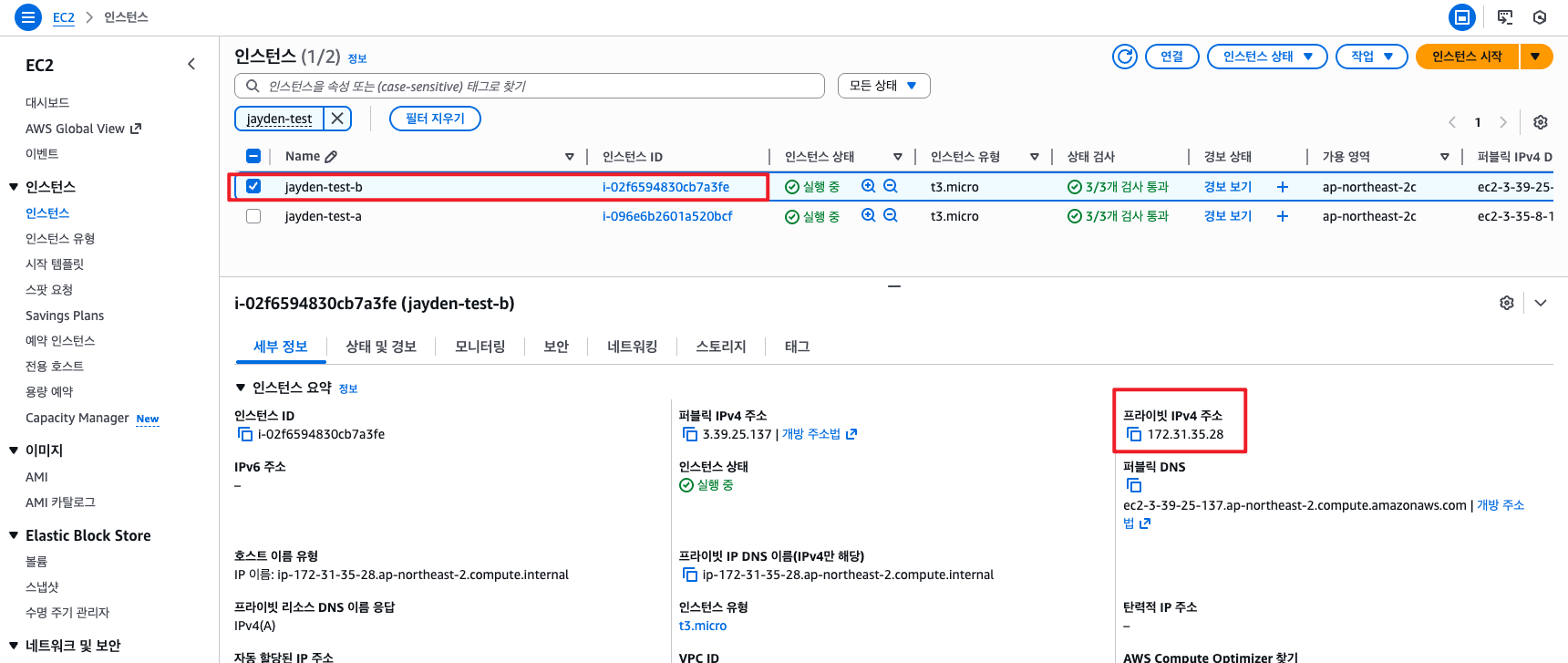This screenshot has width=1568, height=663.
Task: Open Capacity Manager in the sidebar
Action: coord(77,418)
